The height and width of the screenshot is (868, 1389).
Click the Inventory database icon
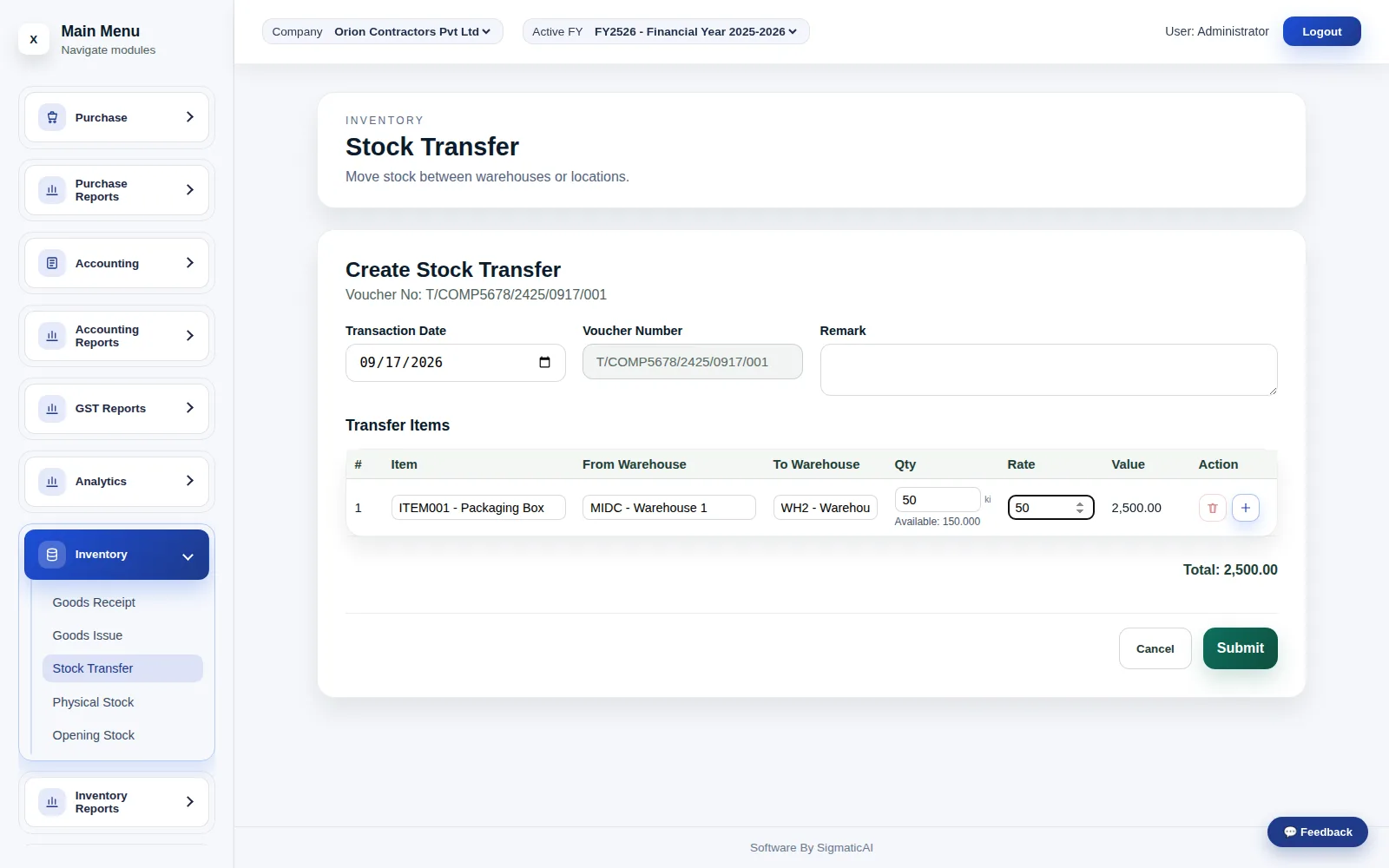[x=52, y=554]
